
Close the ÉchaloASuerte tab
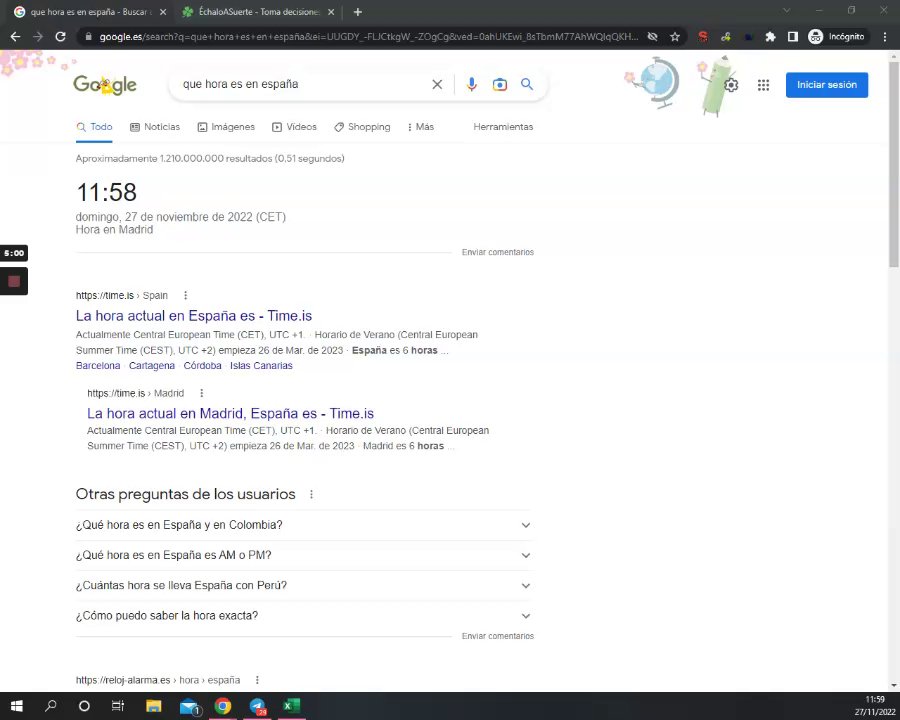(x=331, y=12)
